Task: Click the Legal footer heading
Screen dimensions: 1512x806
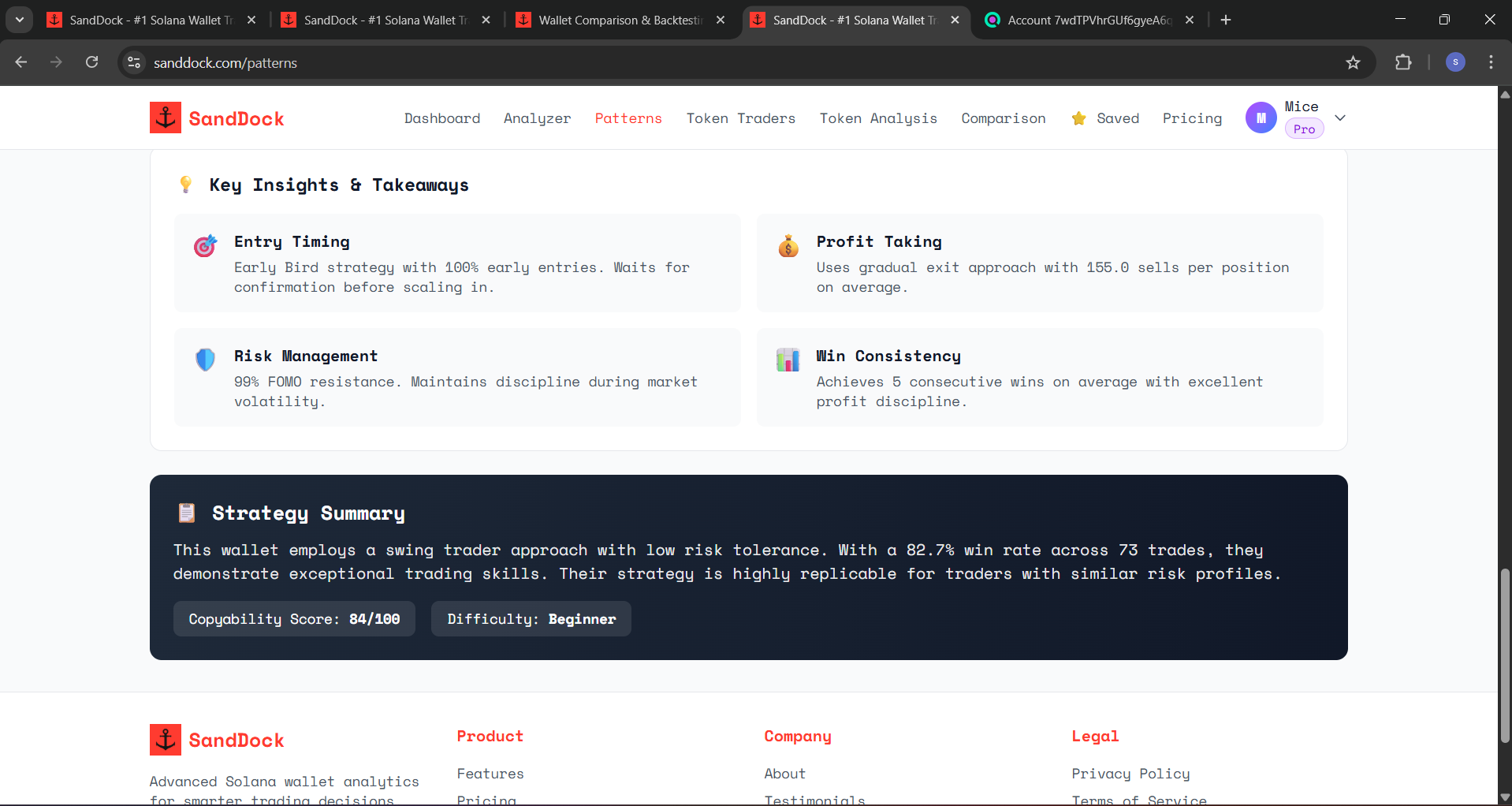Action: (1095, 736)
